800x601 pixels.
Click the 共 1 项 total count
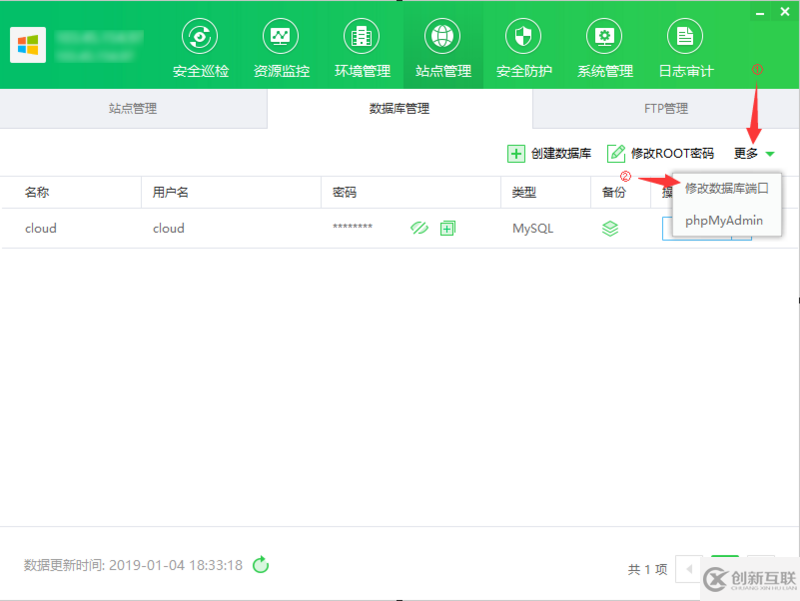click(647, 569)
